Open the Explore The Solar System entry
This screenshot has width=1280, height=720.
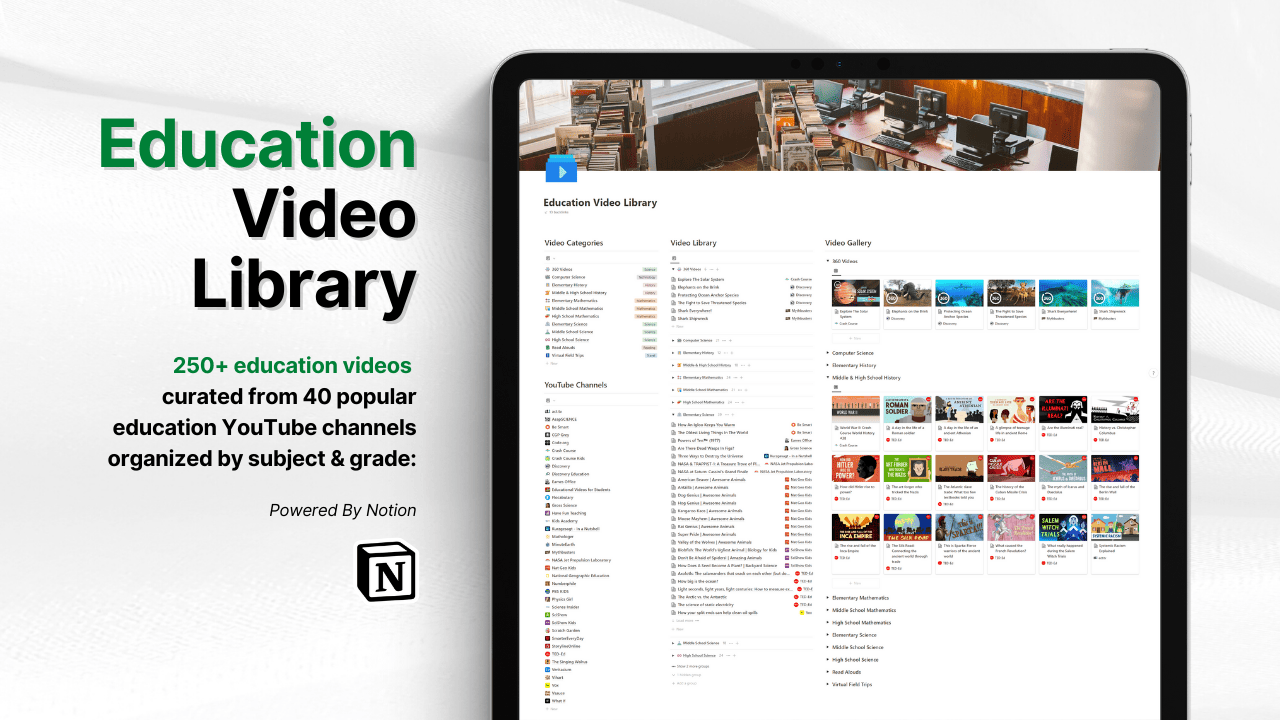tap(701, 279)
